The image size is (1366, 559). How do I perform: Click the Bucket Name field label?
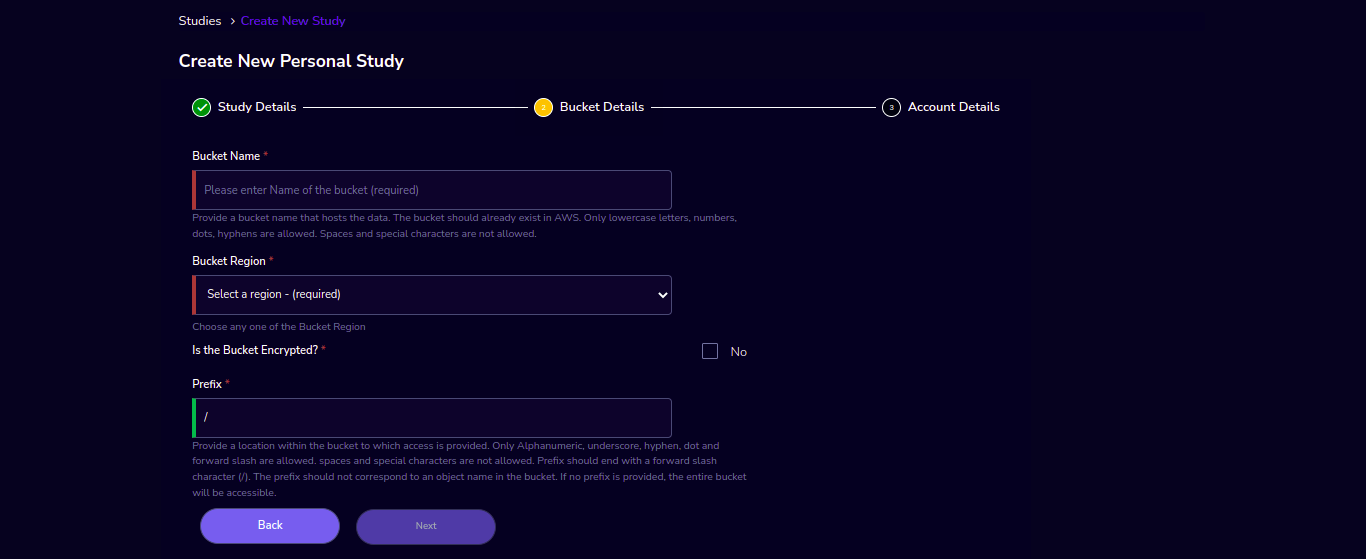coord(226,157)
